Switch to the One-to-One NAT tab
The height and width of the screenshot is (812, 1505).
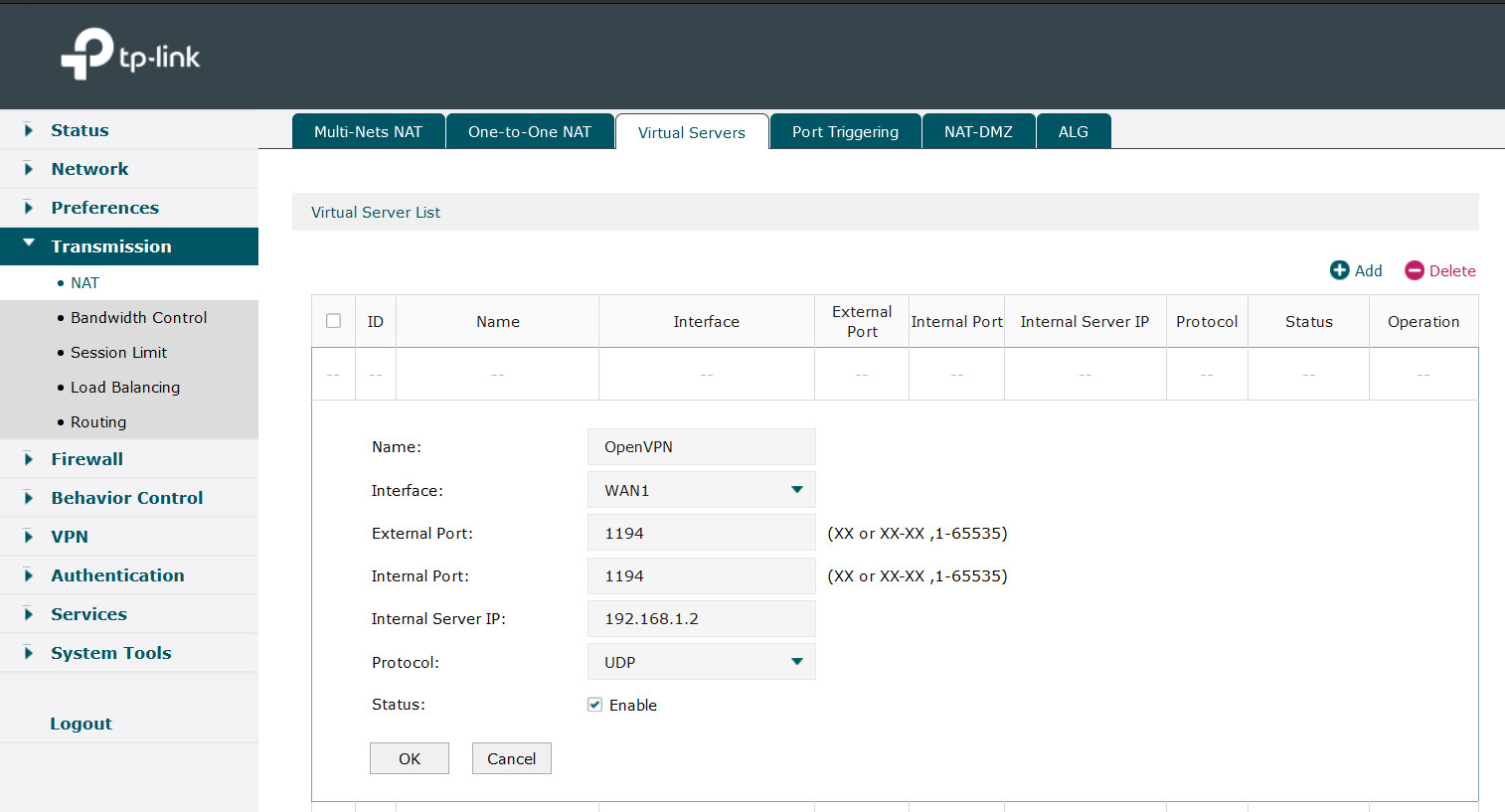pyautogui.click(x=530, y=130)
